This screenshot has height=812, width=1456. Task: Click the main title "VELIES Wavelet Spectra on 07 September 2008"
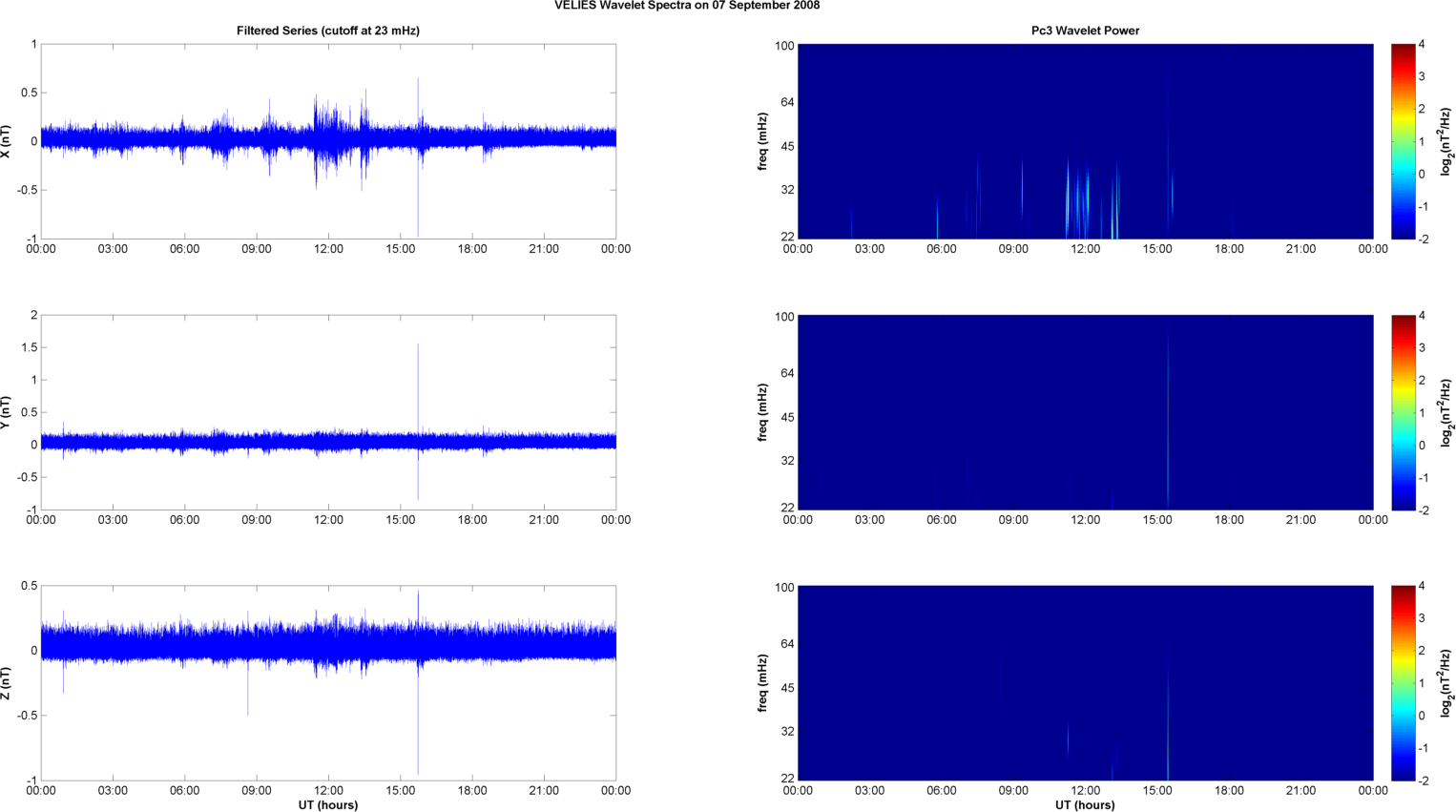click(687, 5)
